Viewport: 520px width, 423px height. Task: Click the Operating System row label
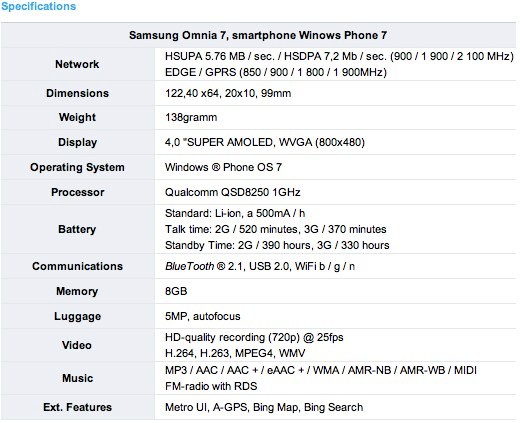[77, 167]
